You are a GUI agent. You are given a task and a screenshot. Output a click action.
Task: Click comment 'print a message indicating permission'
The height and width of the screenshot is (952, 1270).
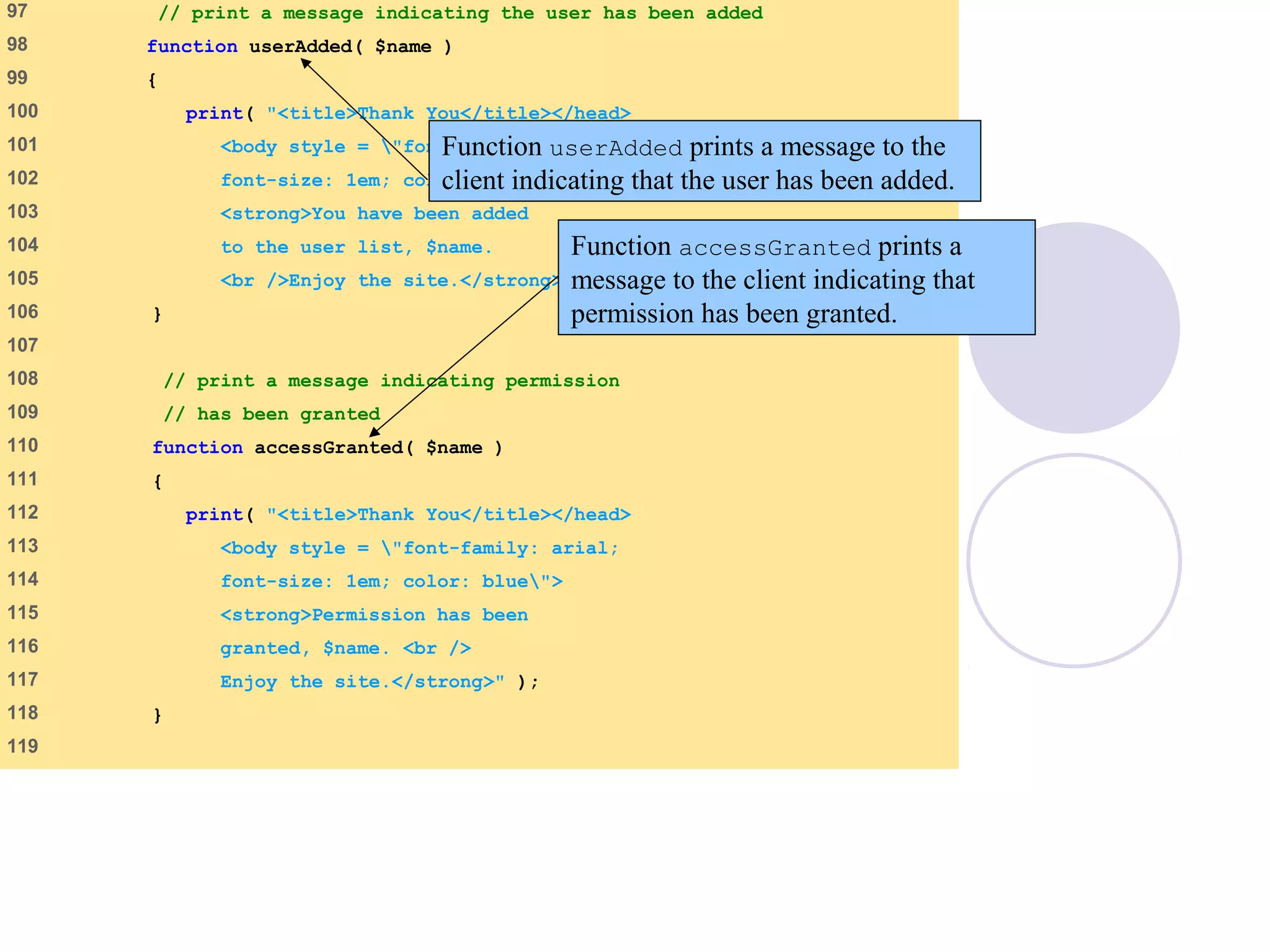point(392,381)
